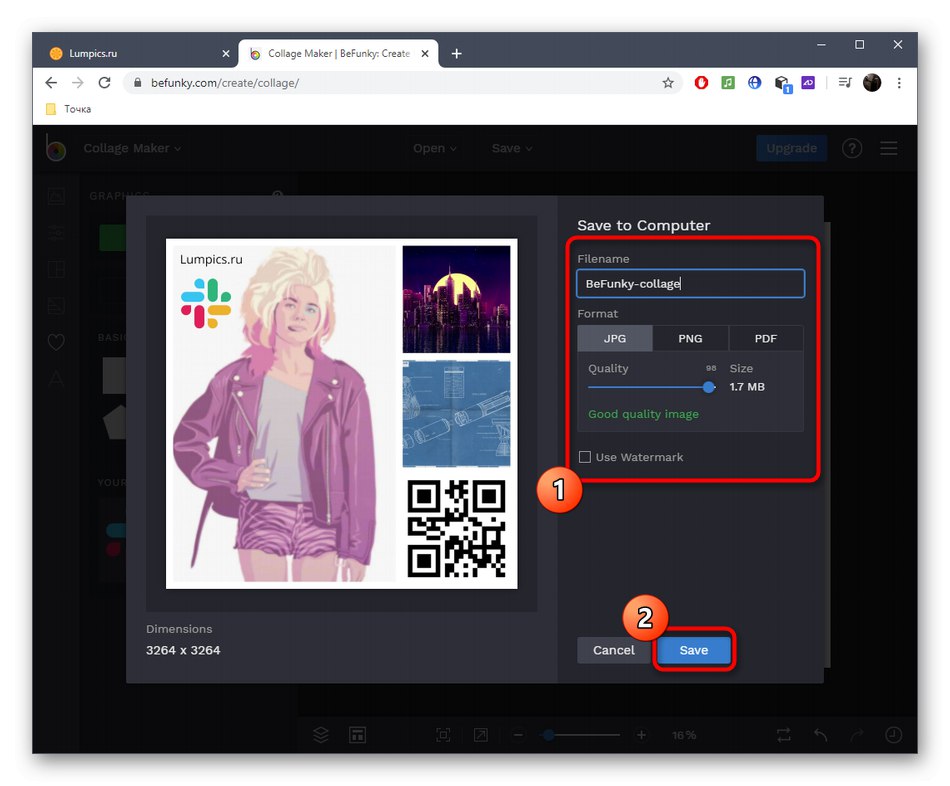Viewport: 950px width, 786px height.
Task: Select PNG format
Action: tap(690, 339)
